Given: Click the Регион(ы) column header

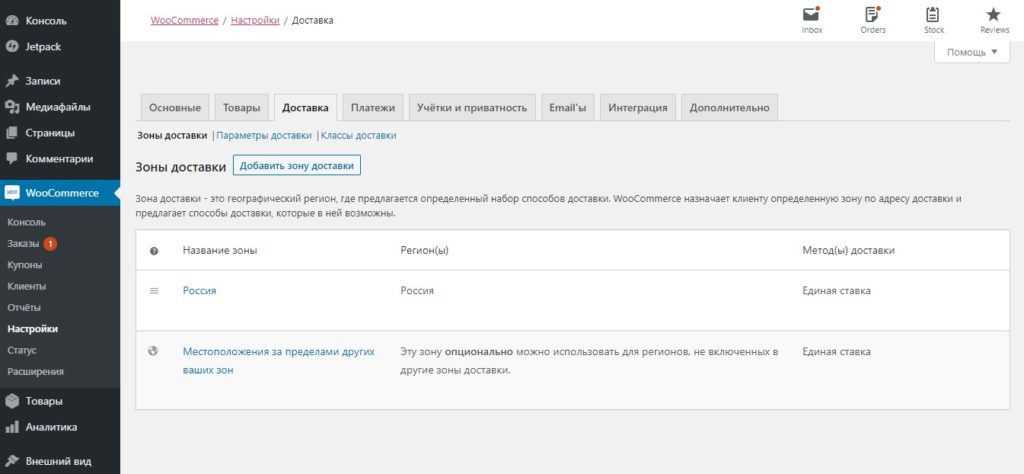Looking at the screenshot, I should tap(424, 251).
